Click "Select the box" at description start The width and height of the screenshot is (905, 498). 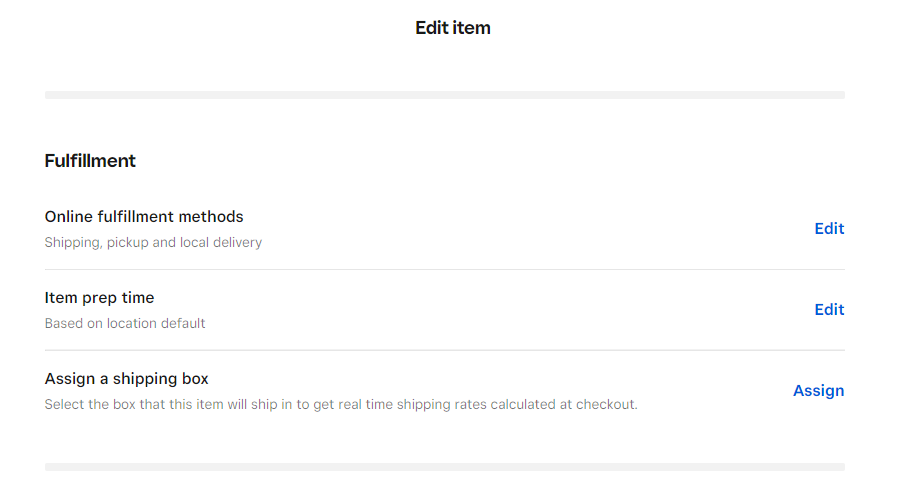click(90, 405)
